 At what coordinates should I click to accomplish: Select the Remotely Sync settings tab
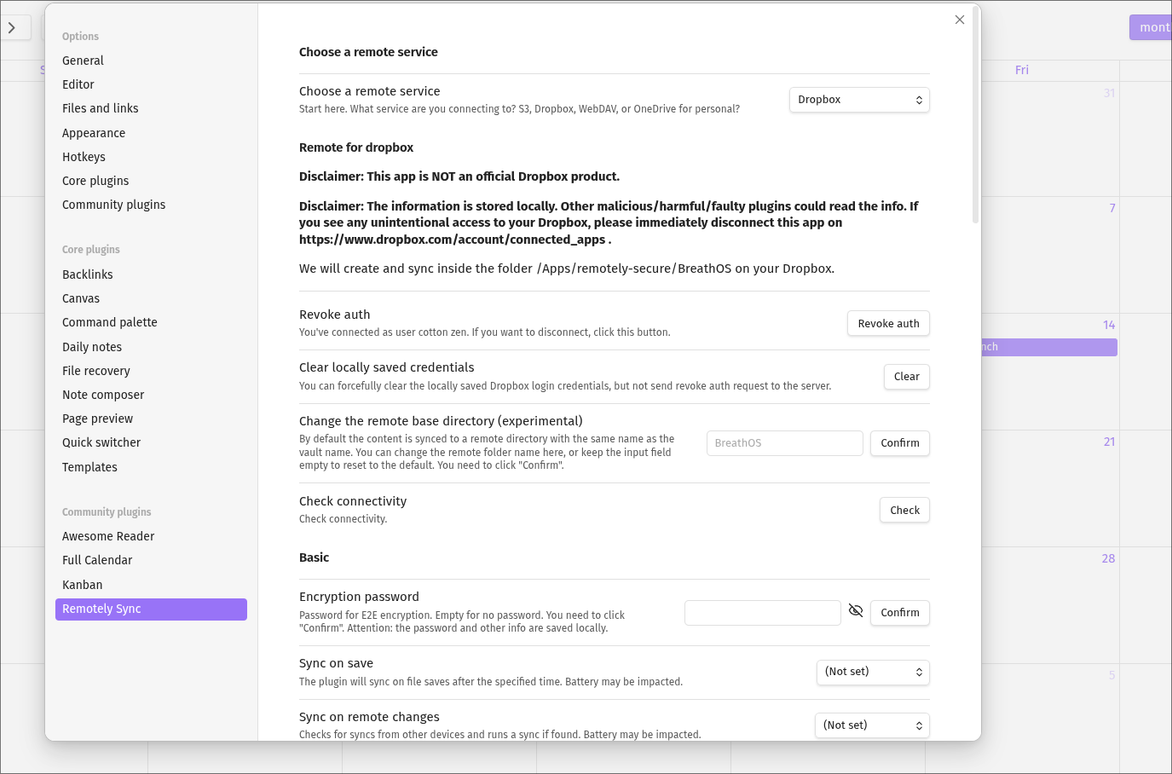150,609
